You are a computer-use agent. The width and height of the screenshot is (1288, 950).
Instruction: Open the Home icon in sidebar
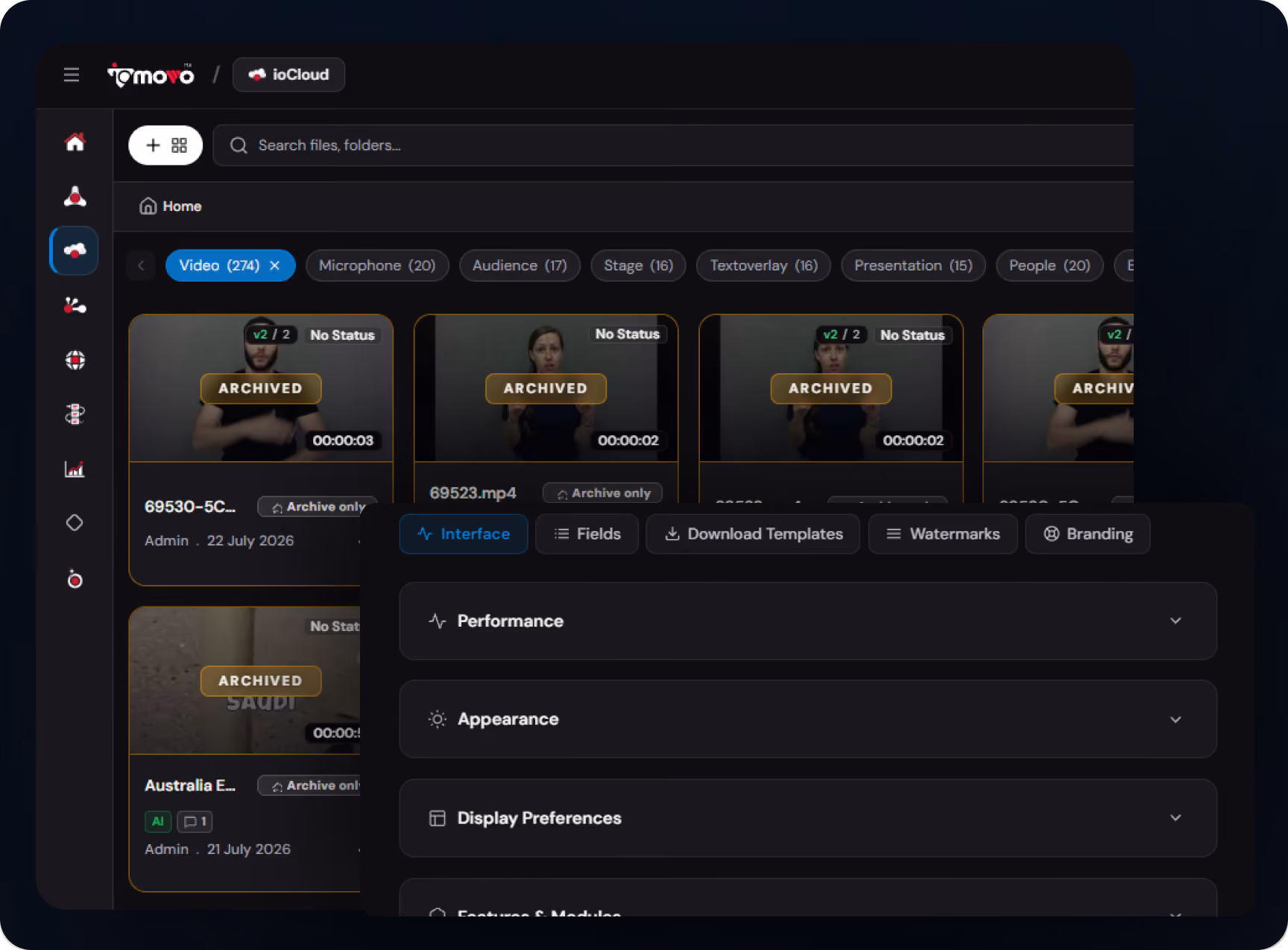[x=75, y=142]
